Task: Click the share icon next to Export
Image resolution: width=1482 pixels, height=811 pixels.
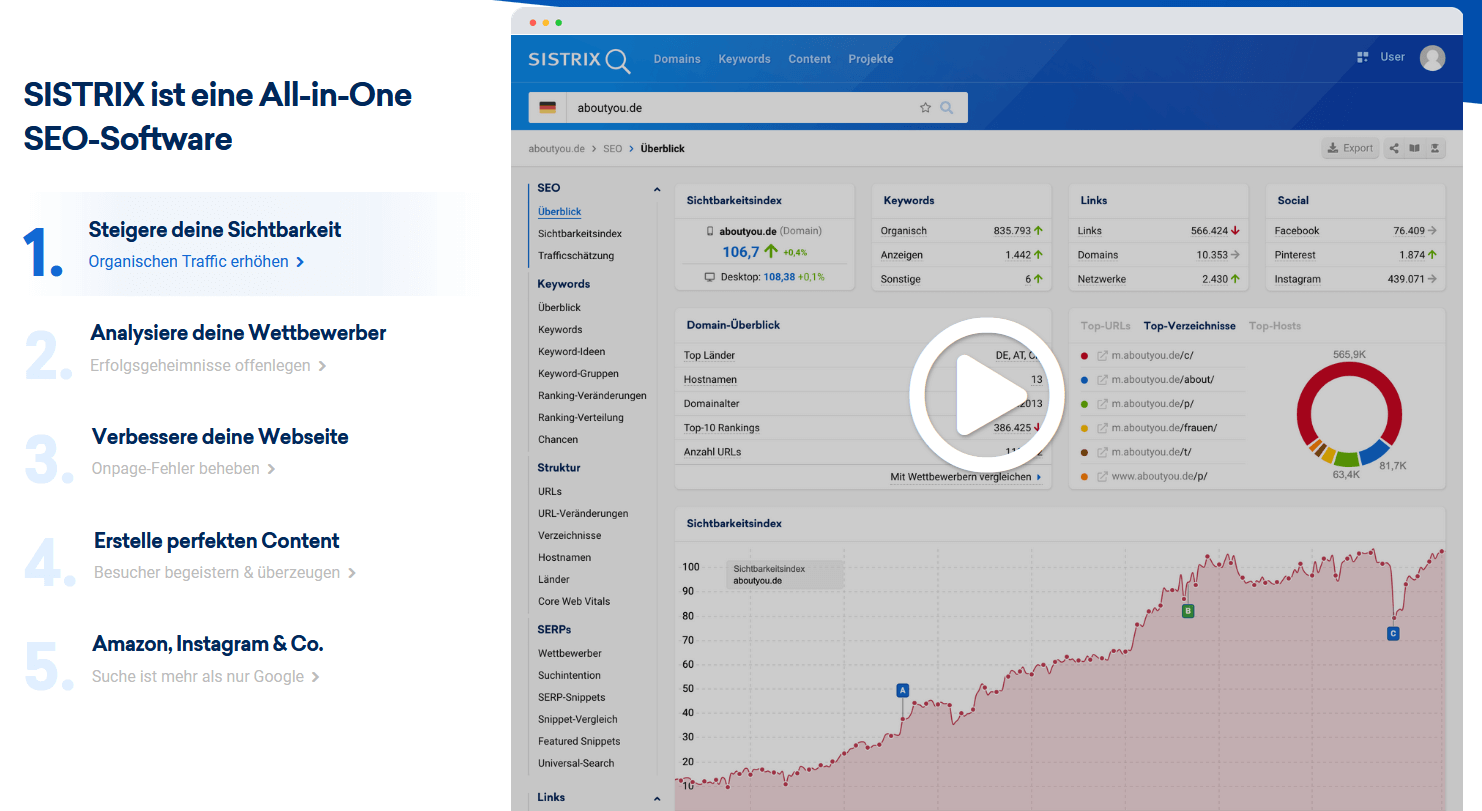Action: (1394, 148)
